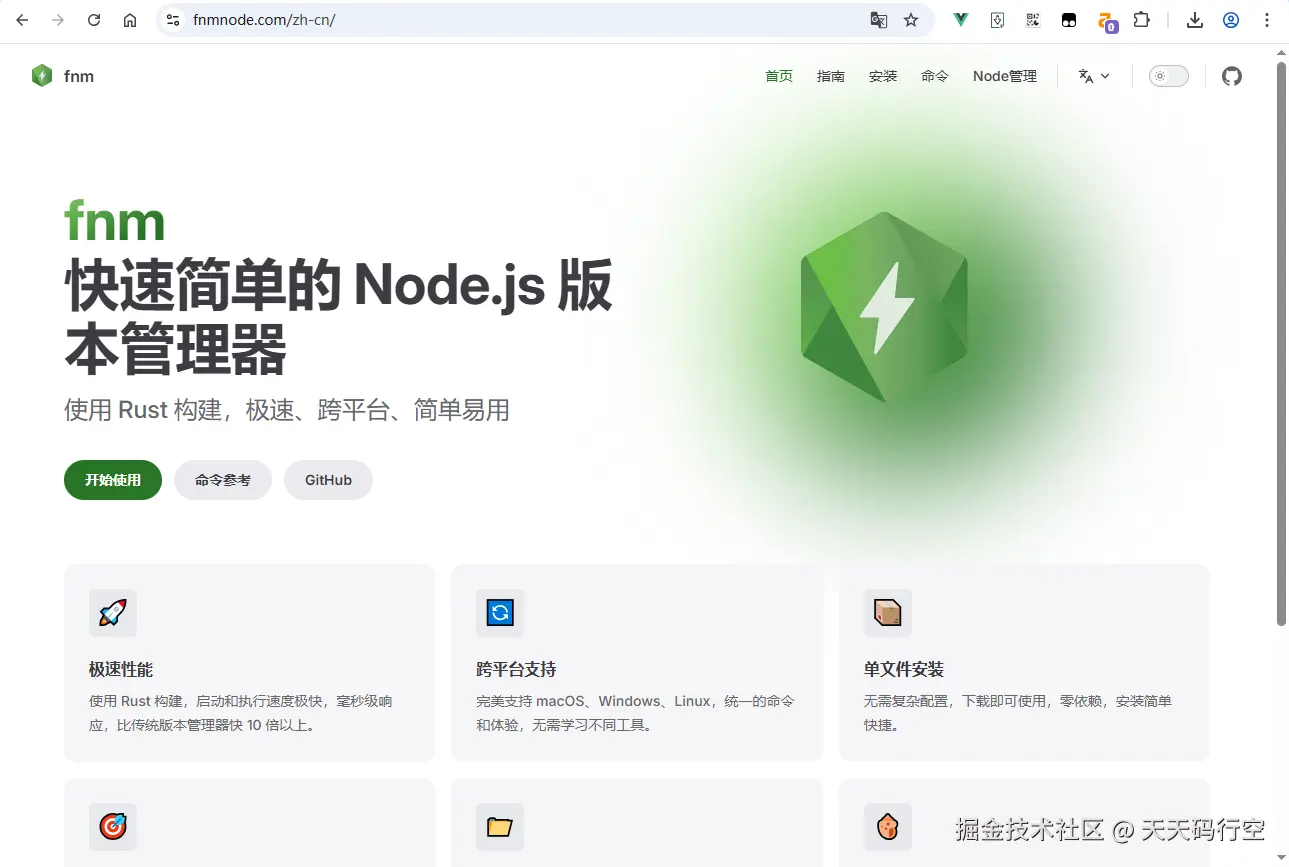Click the 命令参考 button

pyautogui.click(x=223, y=480)
